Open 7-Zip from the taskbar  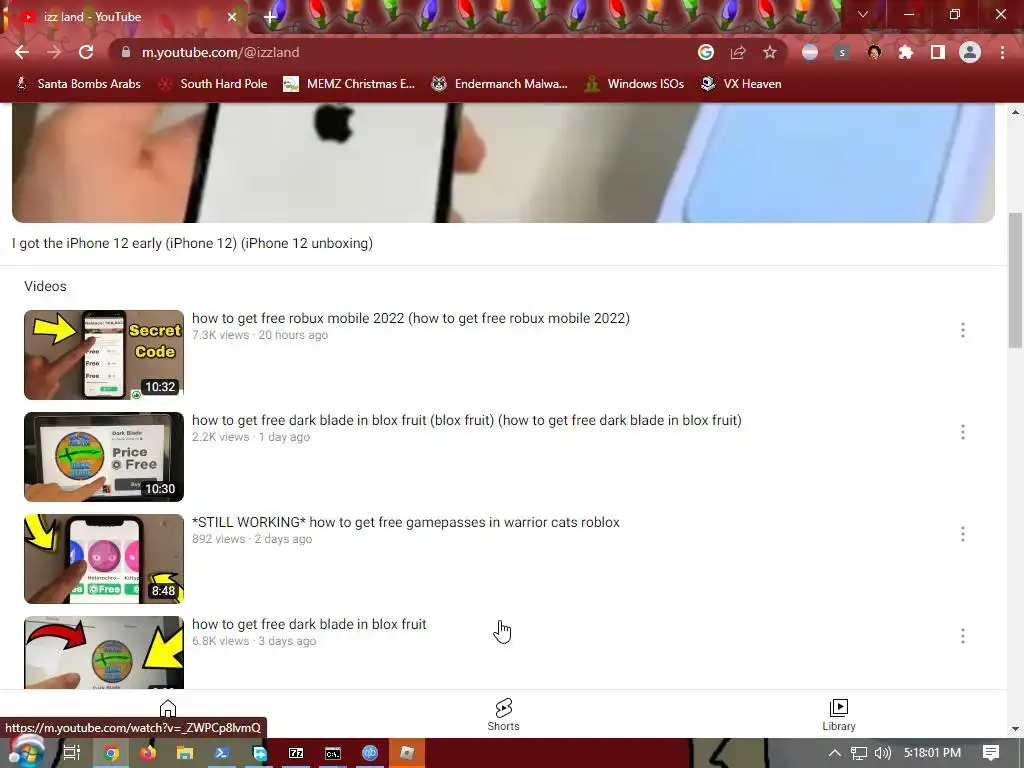pyautogui.click(x=296, y=753)
